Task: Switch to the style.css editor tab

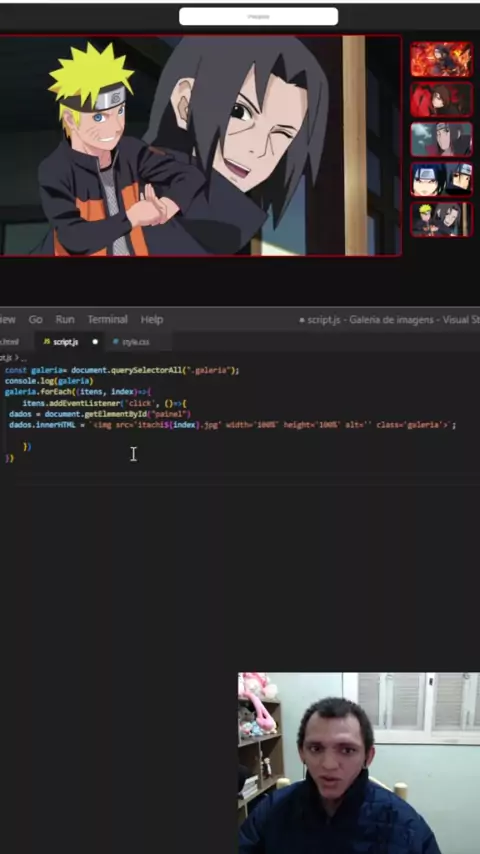Action: (x=136, y=342)
